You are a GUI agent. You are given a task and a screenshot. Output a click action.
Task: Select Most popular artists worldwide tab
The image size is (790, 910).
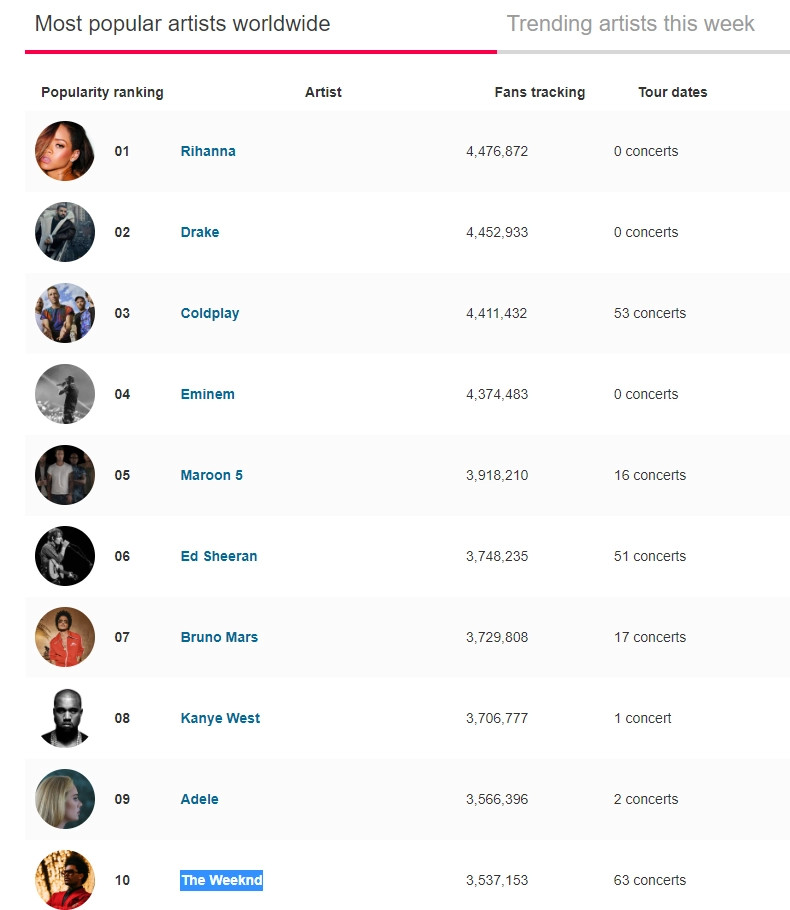pos(182,24)
